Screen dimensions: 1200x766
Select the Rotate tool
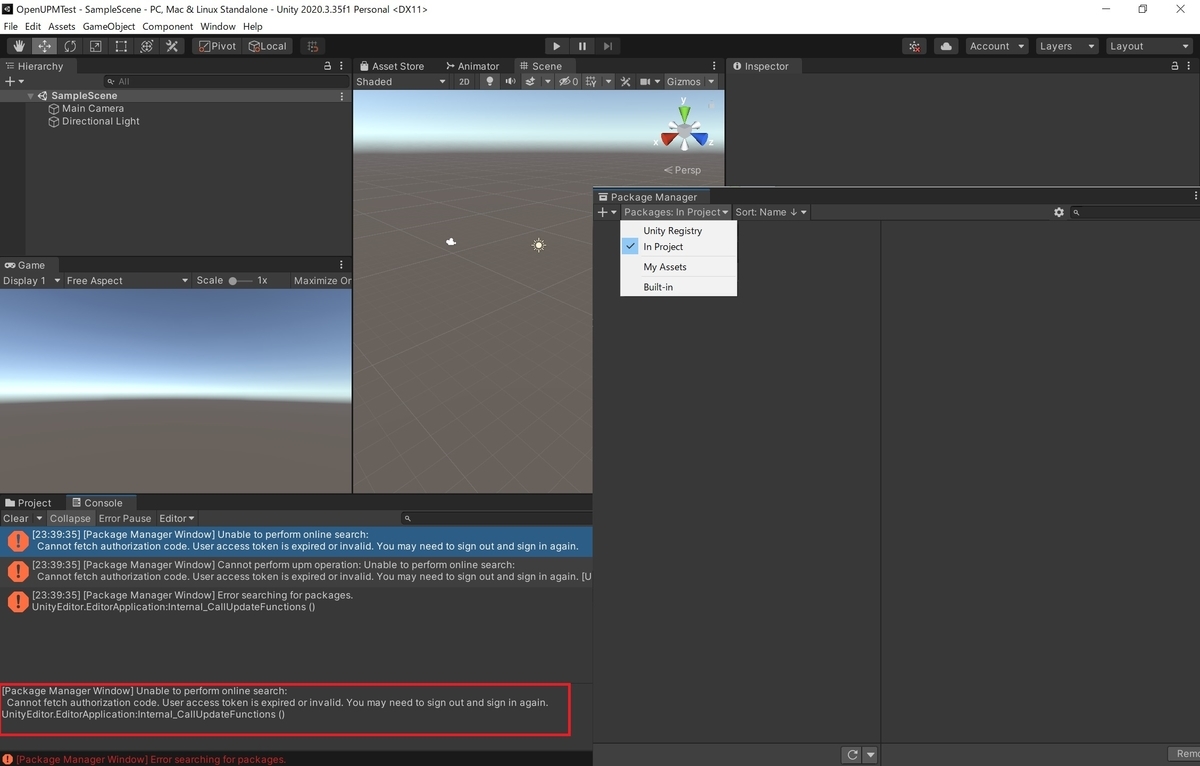(69, 46)
